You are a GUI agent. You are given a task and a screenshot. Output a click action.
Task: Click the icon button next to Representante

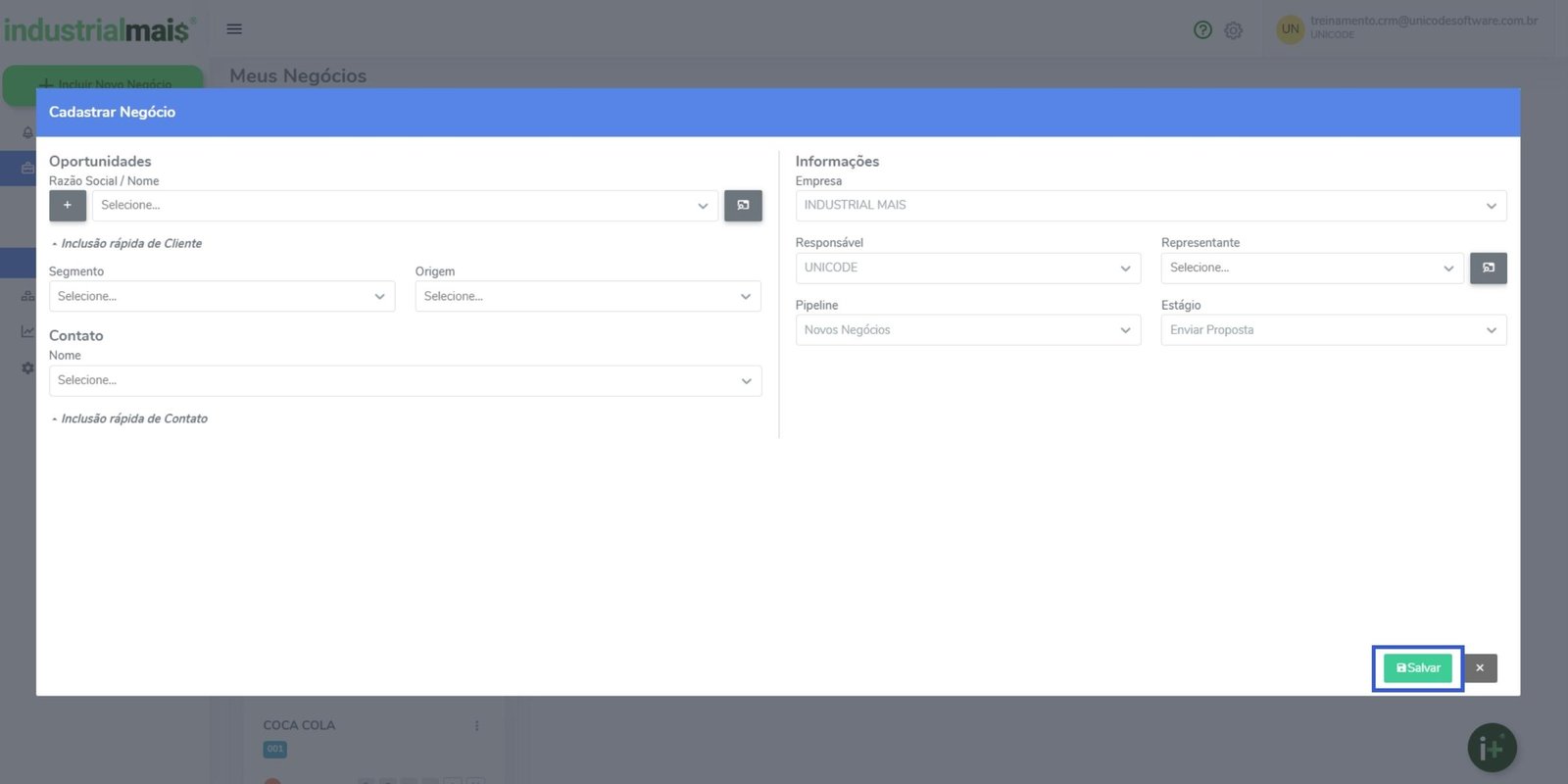1488,269
